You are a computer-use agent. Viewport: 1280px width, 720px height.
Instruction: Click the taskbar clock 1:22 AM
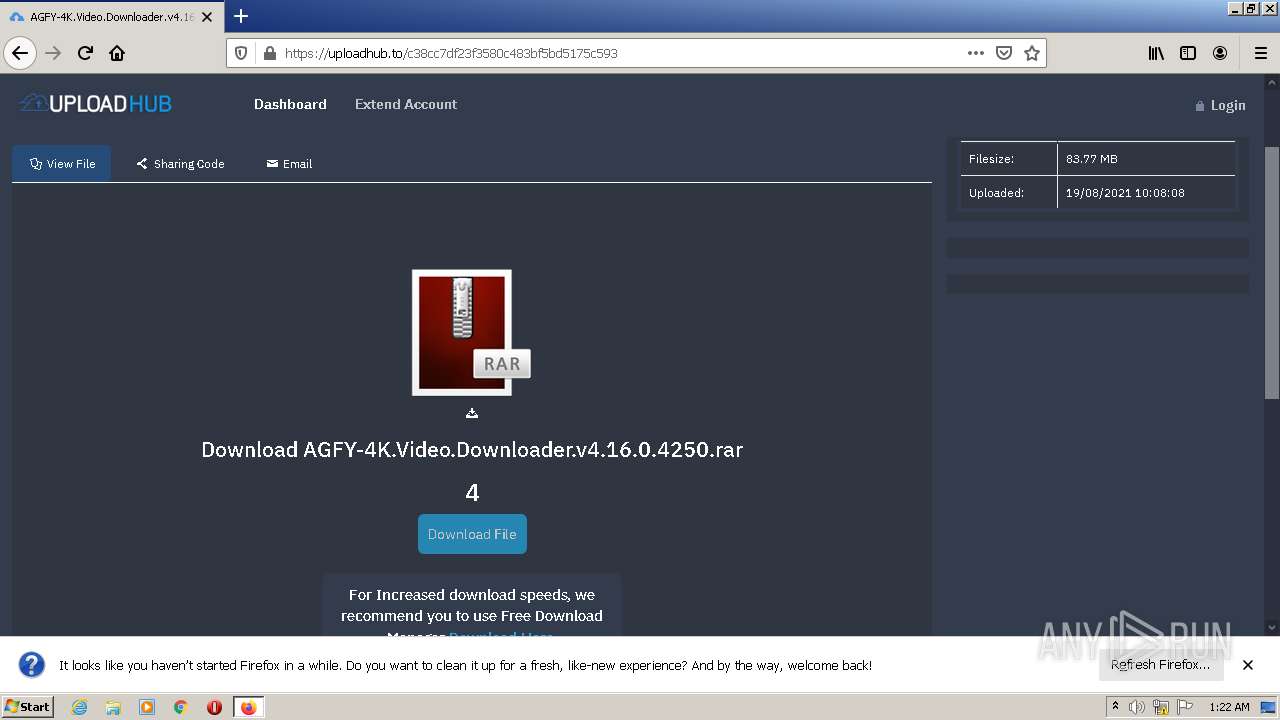coord(1229,707)
